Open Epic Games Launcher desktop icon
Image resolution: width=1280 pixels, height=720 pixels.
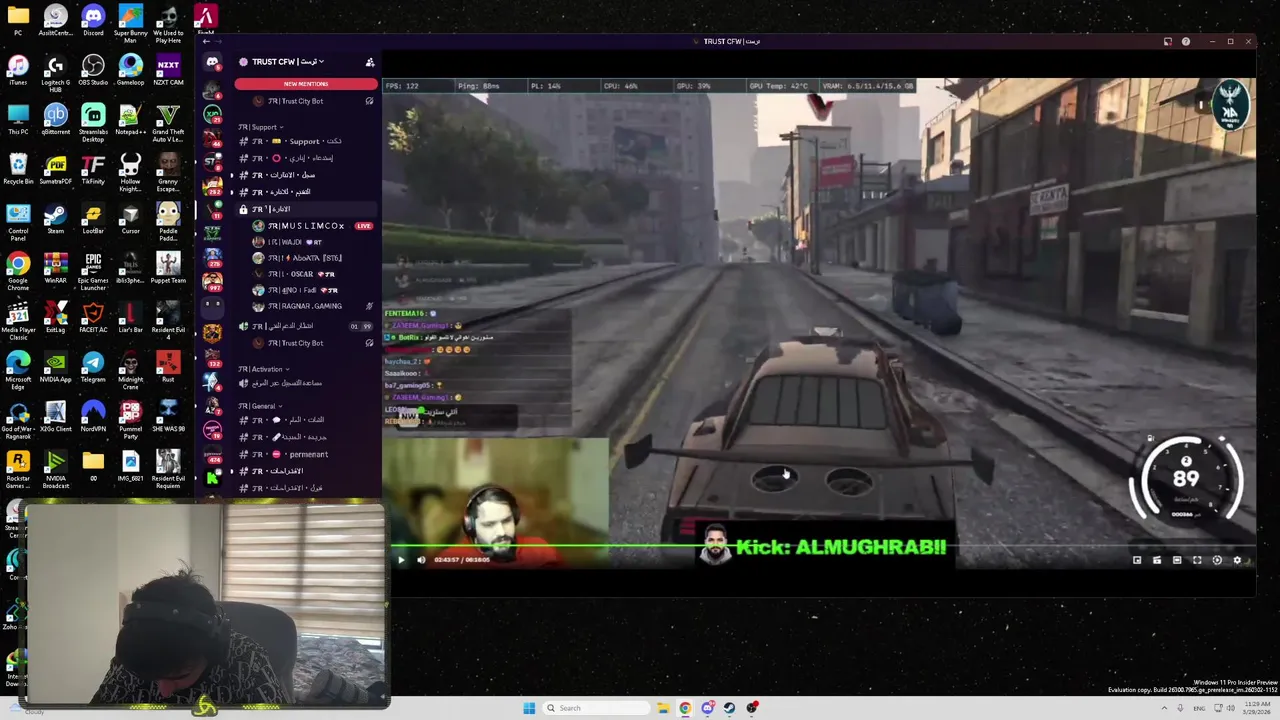pos(93,270)
